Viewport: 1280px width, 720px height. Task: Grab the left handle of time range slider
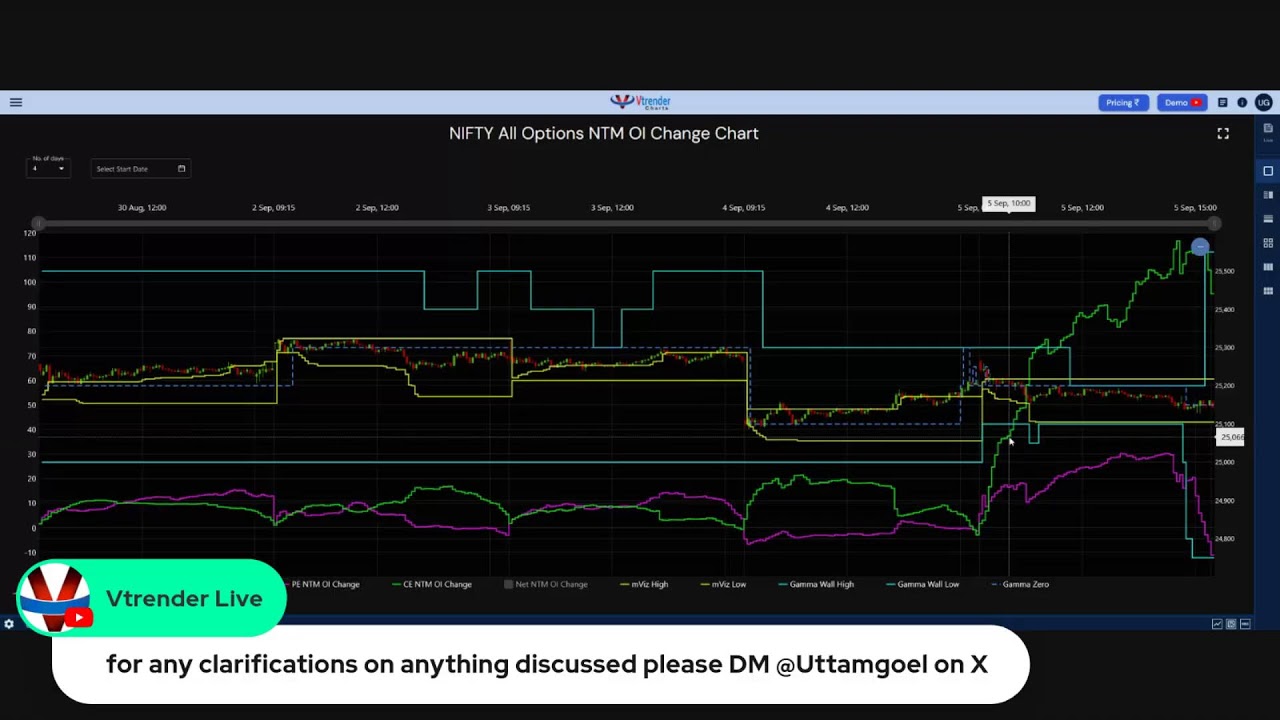38,223
